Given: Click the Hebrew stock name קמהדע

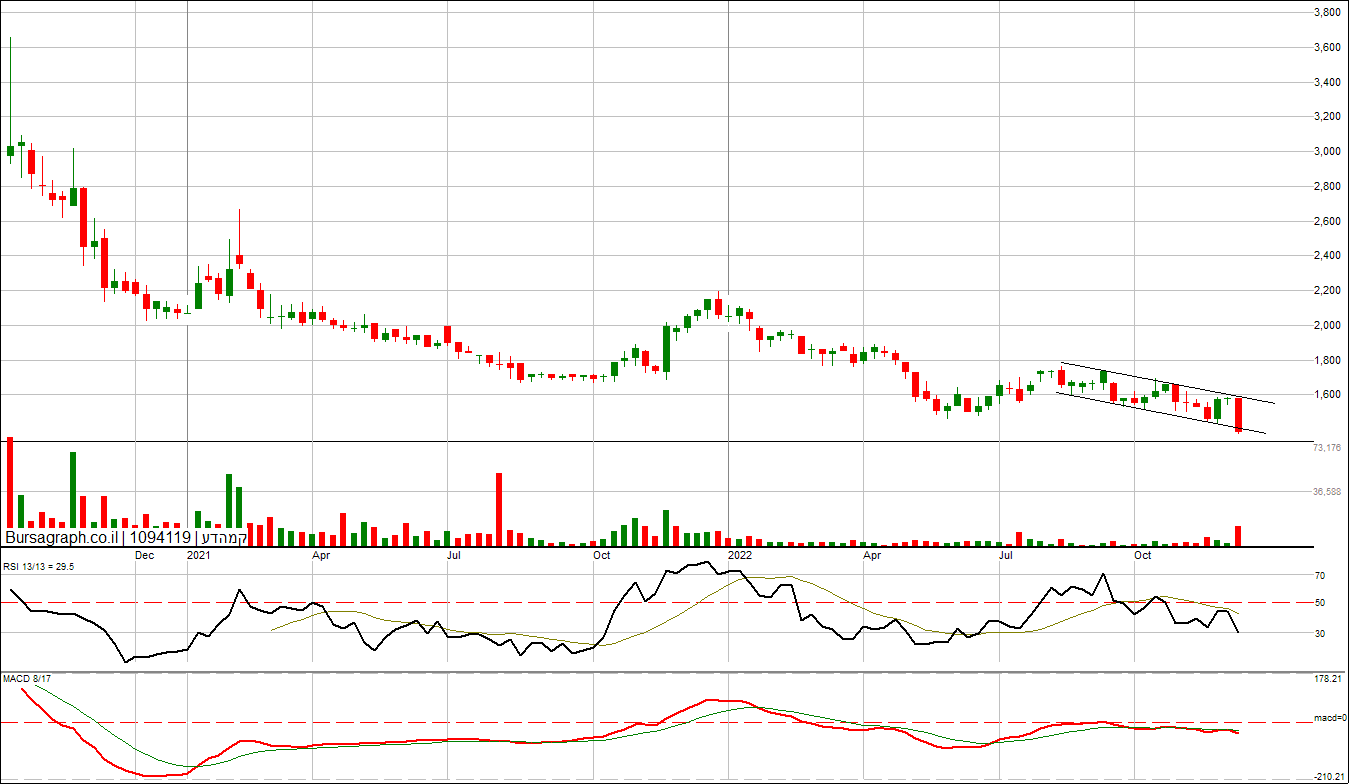Looking at the screenshot, I should click(x=222, y=538).
